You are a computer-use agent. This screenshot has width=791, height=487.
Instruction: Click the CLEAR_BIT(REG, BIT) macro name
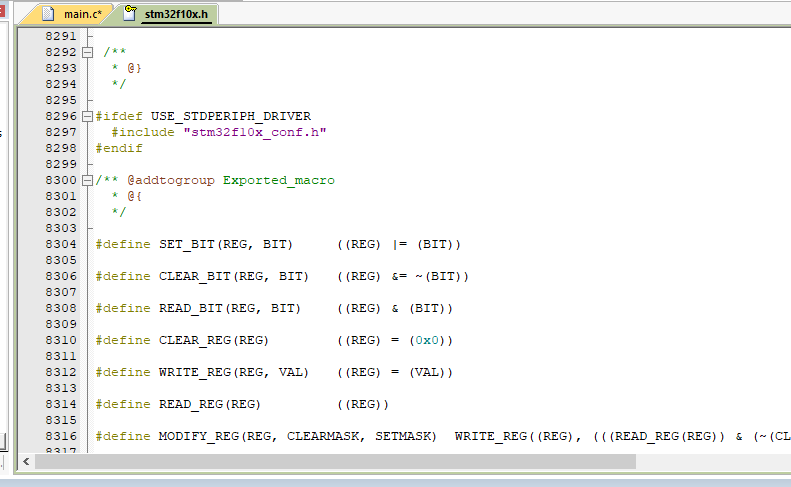pyautogui.click(x=234, y=276)
